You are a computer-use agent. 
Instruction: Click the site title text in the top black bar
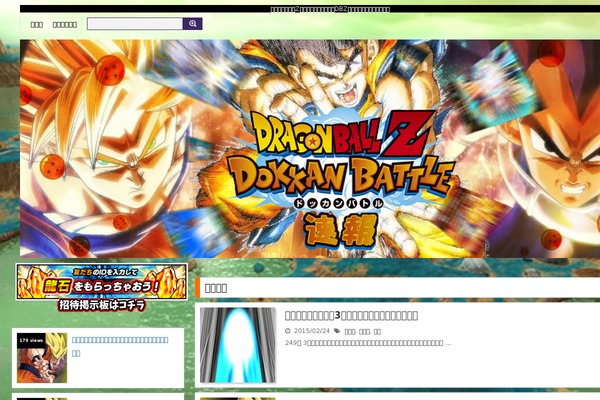pos(330,9)
